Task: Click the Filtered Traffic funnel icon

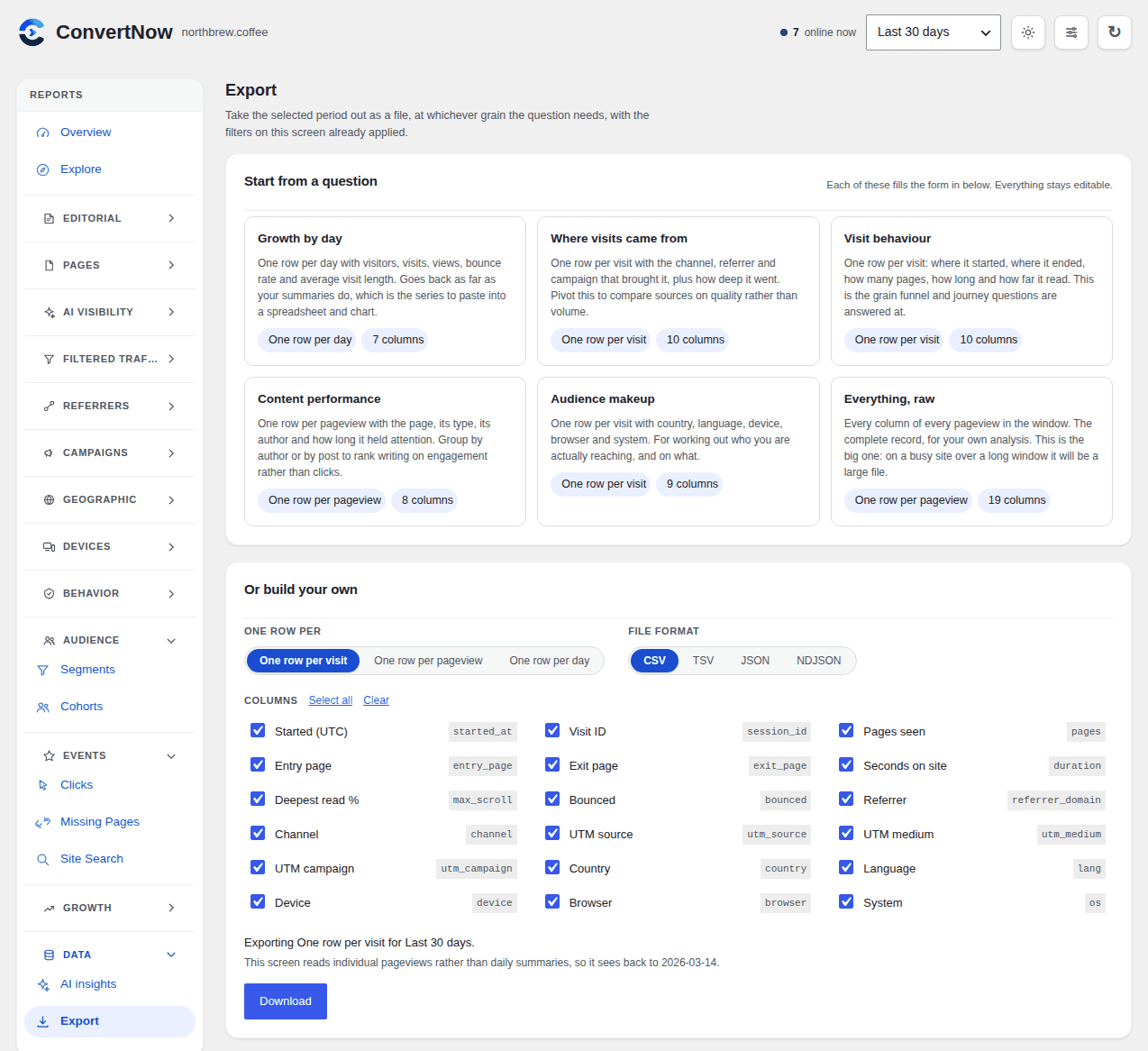Action: (49, 360)
